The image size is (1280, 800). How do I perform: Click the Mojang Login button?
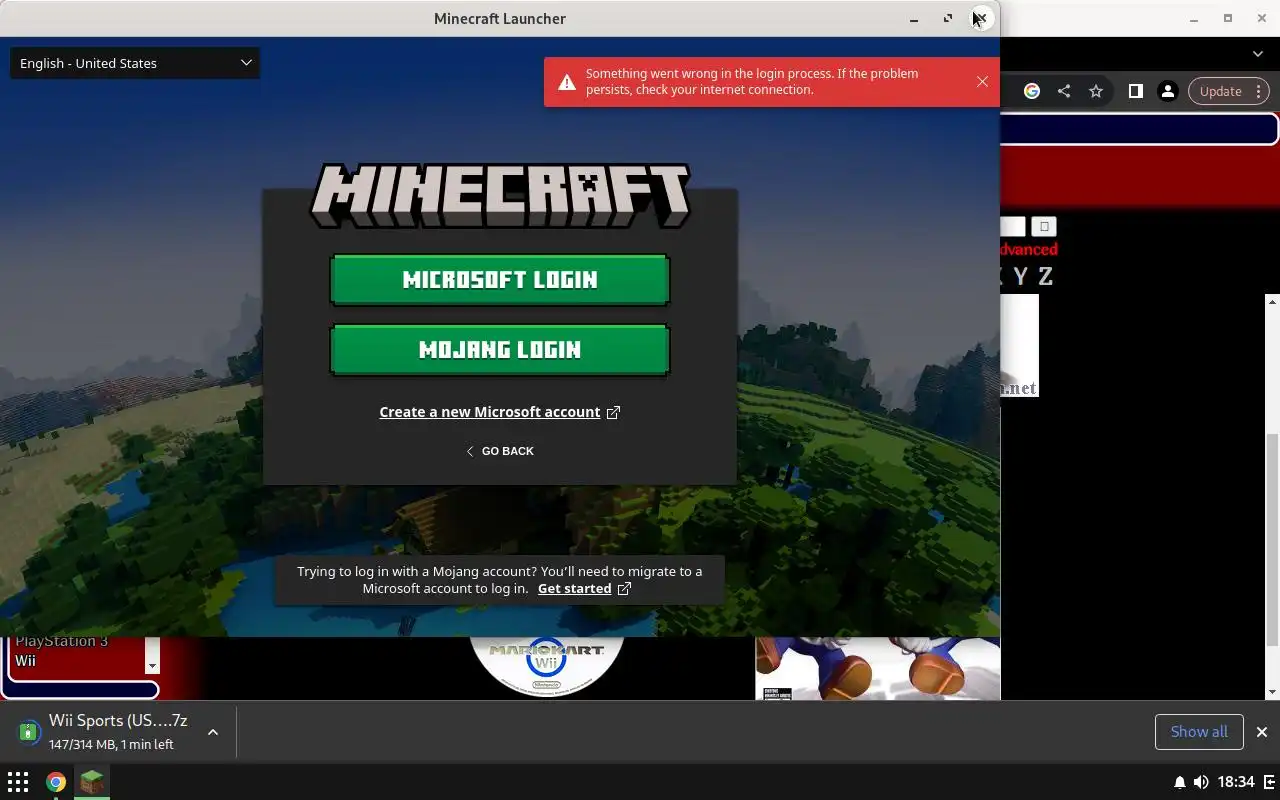coord(499,350)
